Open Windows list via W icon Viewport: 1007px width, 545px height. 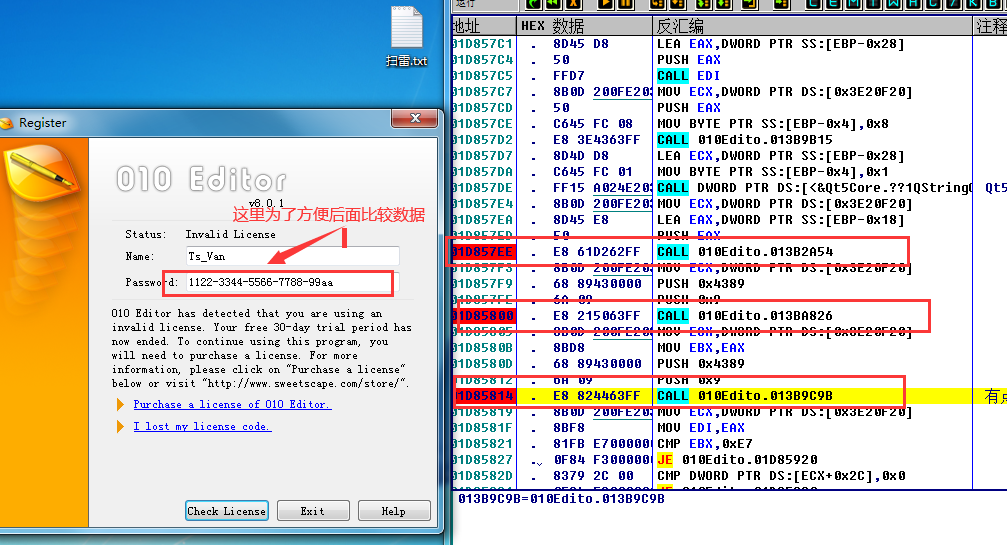click(893, 3)
